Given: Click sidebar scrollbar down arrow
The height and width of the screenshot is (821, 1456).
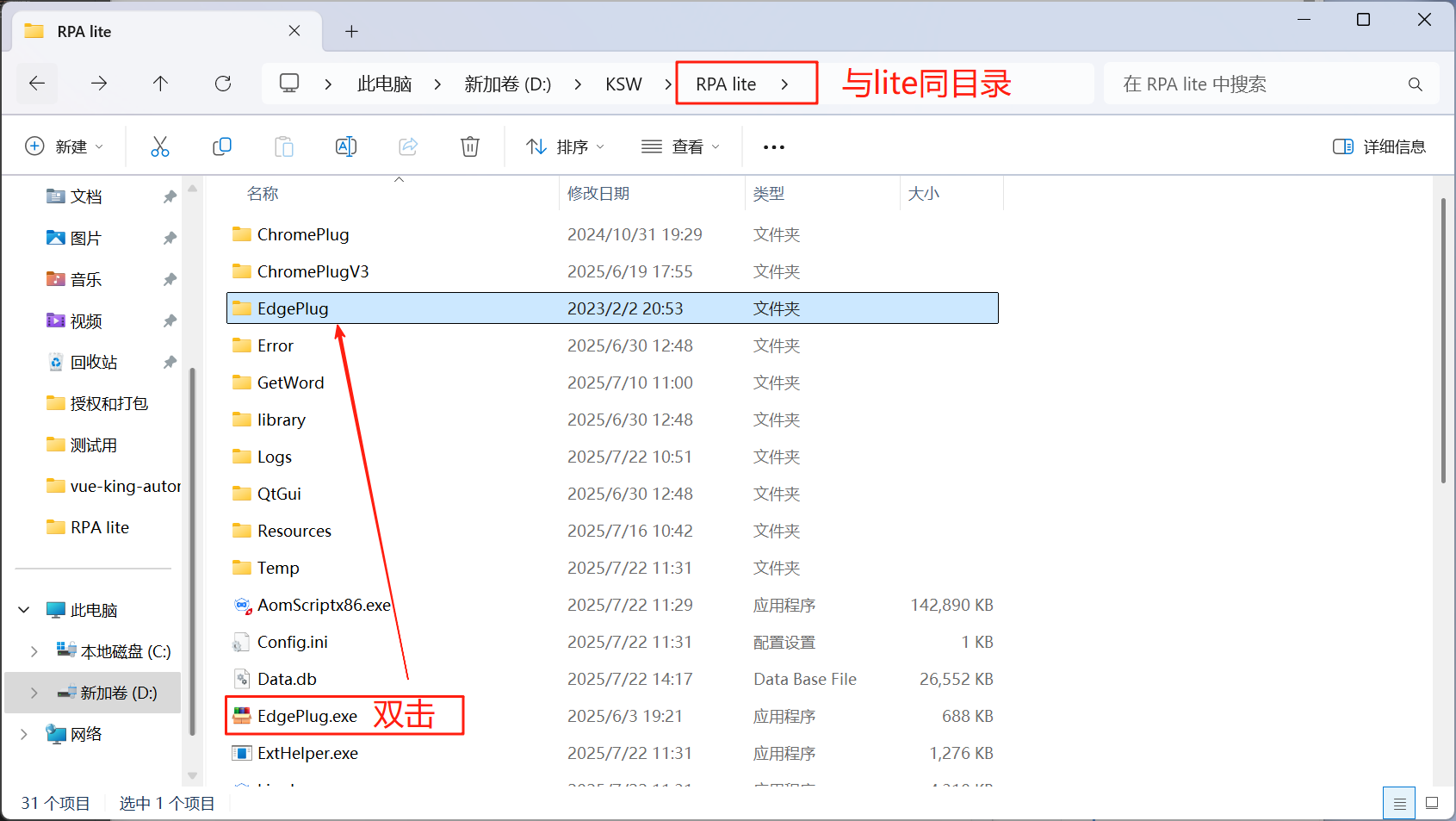Looking at the screenshot, I should [193, 775].
